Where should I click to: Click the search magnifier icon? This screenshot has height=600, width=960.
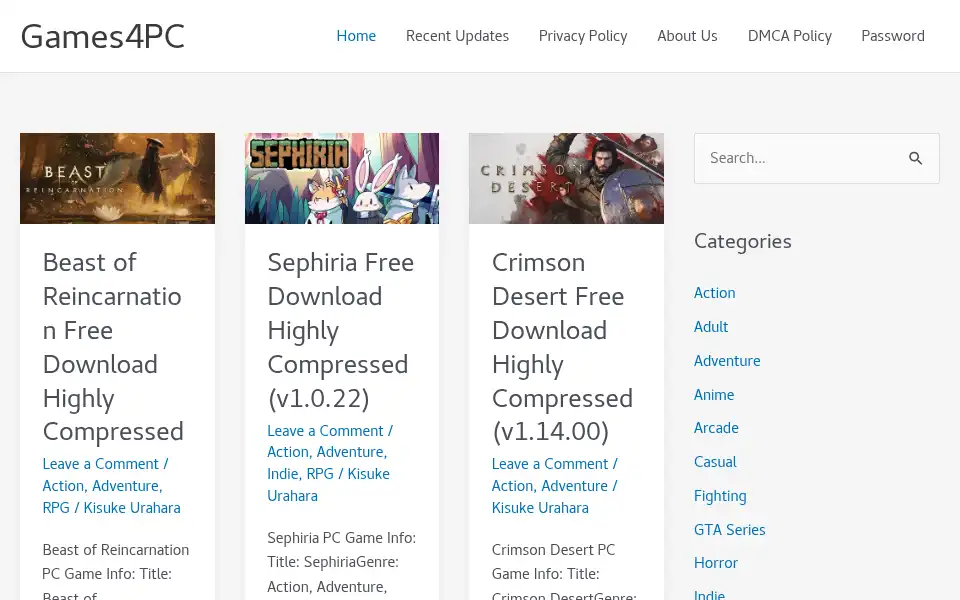tap(915, 159)
